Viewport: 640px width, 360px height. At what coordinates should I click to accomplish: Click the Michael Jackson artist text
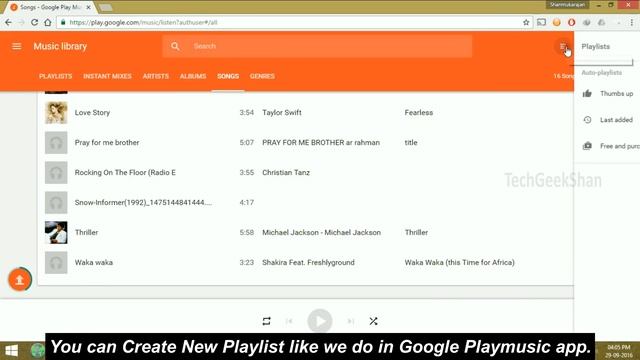[321, 233]
